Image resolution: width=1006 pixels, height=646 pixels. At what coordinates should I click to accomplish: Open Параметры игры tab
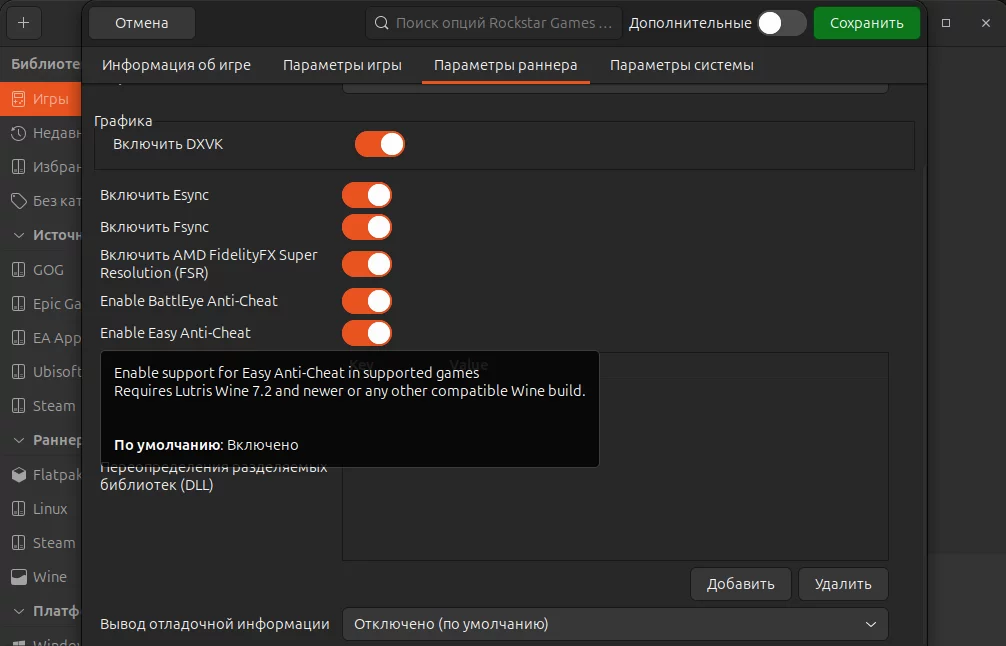coord(343,65)
